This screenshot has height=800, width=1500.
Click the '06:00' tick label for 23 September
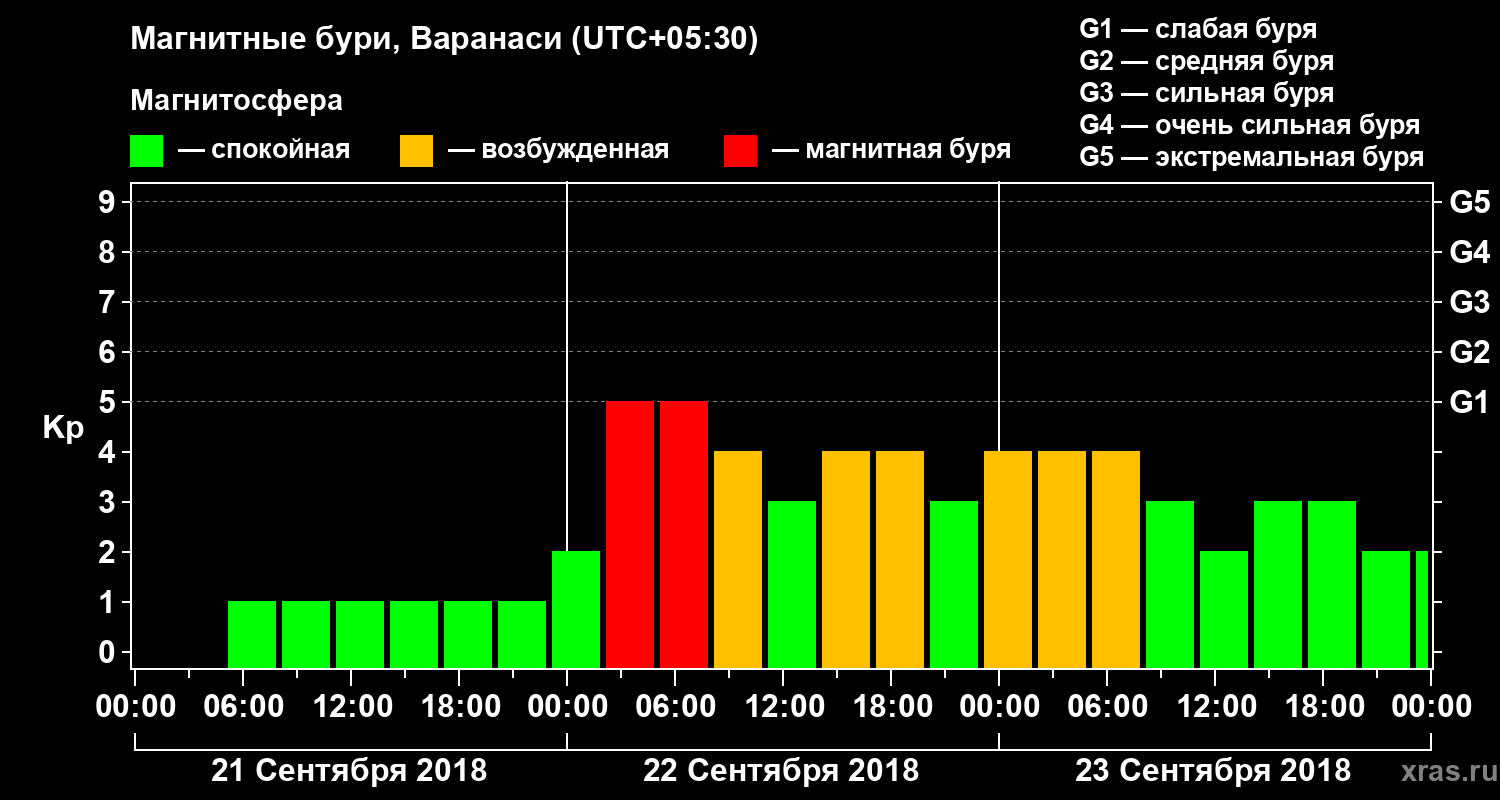(x=1106, y=706)
